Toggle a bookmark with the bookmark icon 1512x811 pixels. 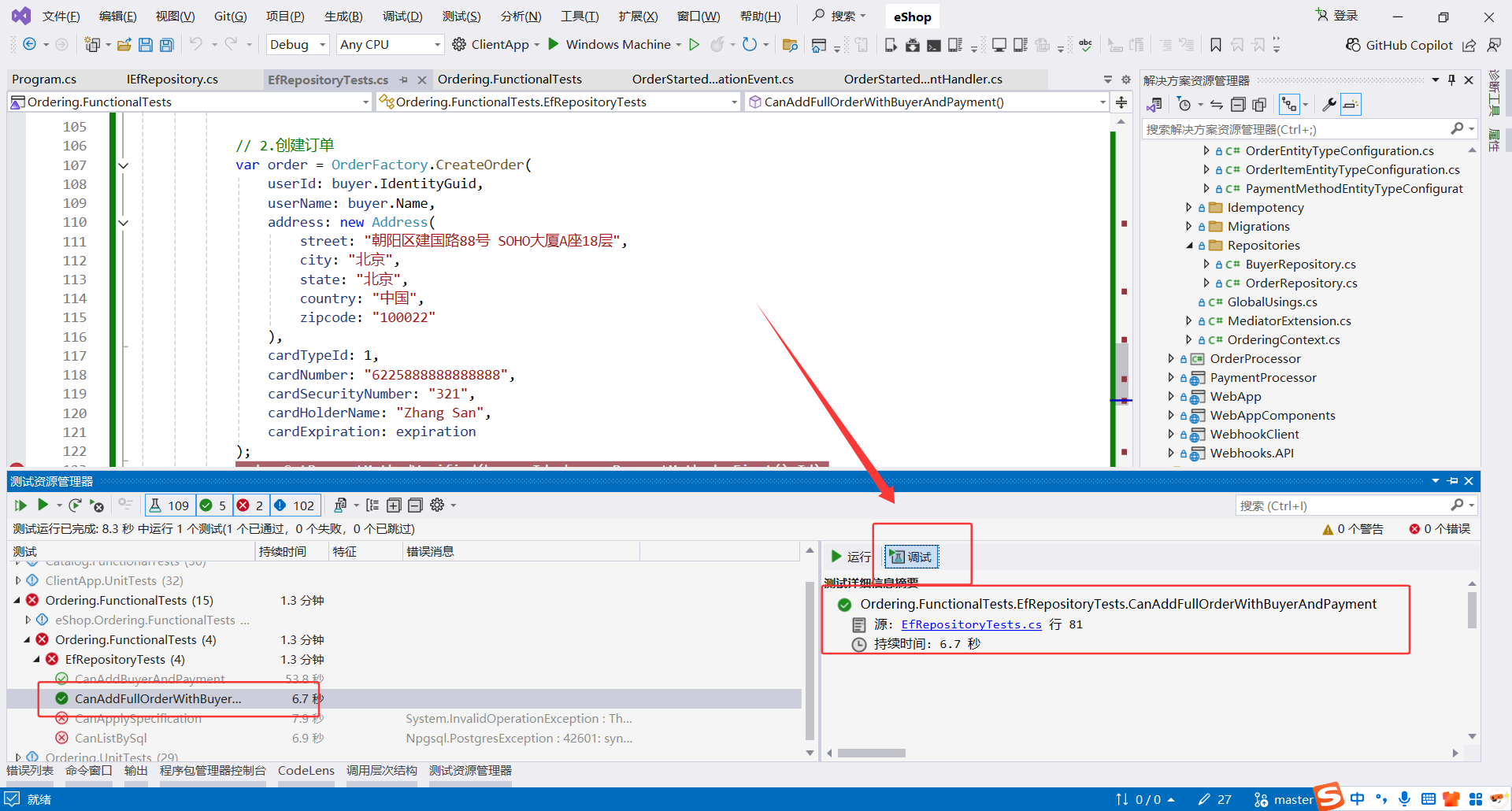[1216, 45]
